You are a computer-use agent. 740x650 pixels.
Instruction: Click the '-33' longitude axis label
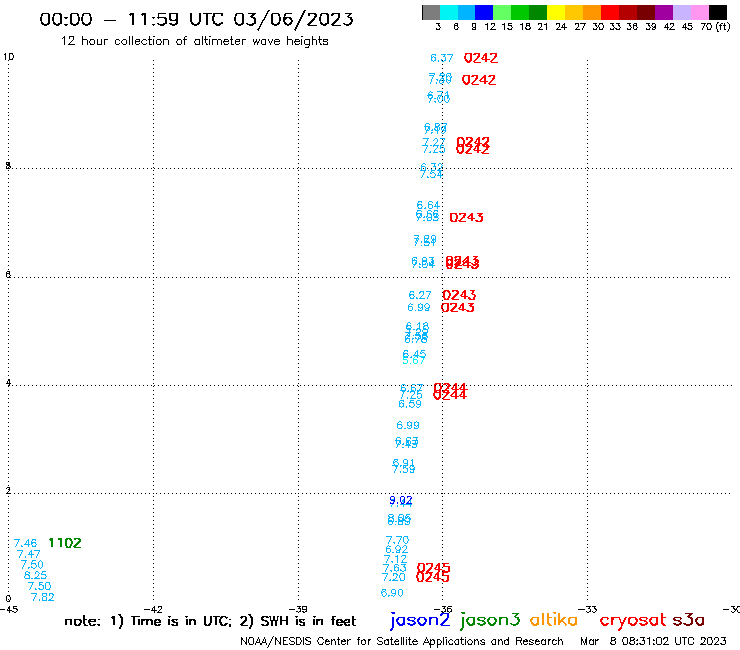tap(588, 609)
